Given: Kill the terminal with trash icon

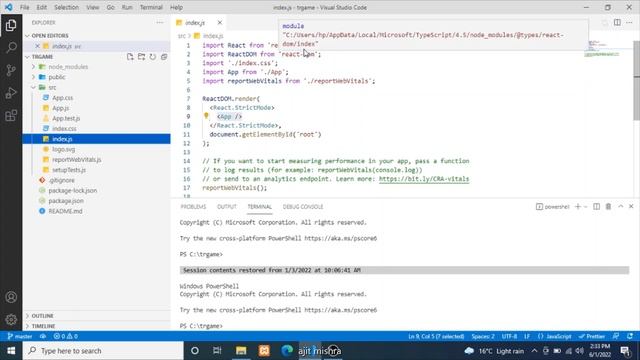Looking at the screenshot, I should coord(608,207).
